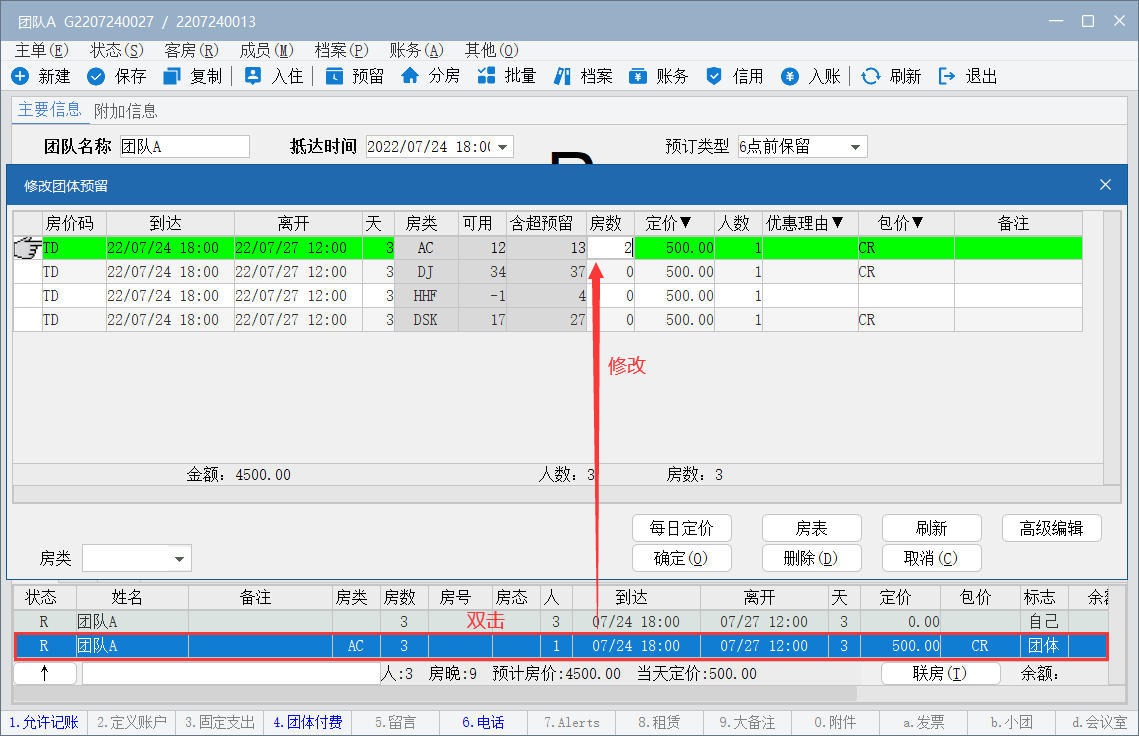This screenshot has height=736, width=1139.
Task: Click the 刷新 button in the dialog
Action: [x=931, y=528]
